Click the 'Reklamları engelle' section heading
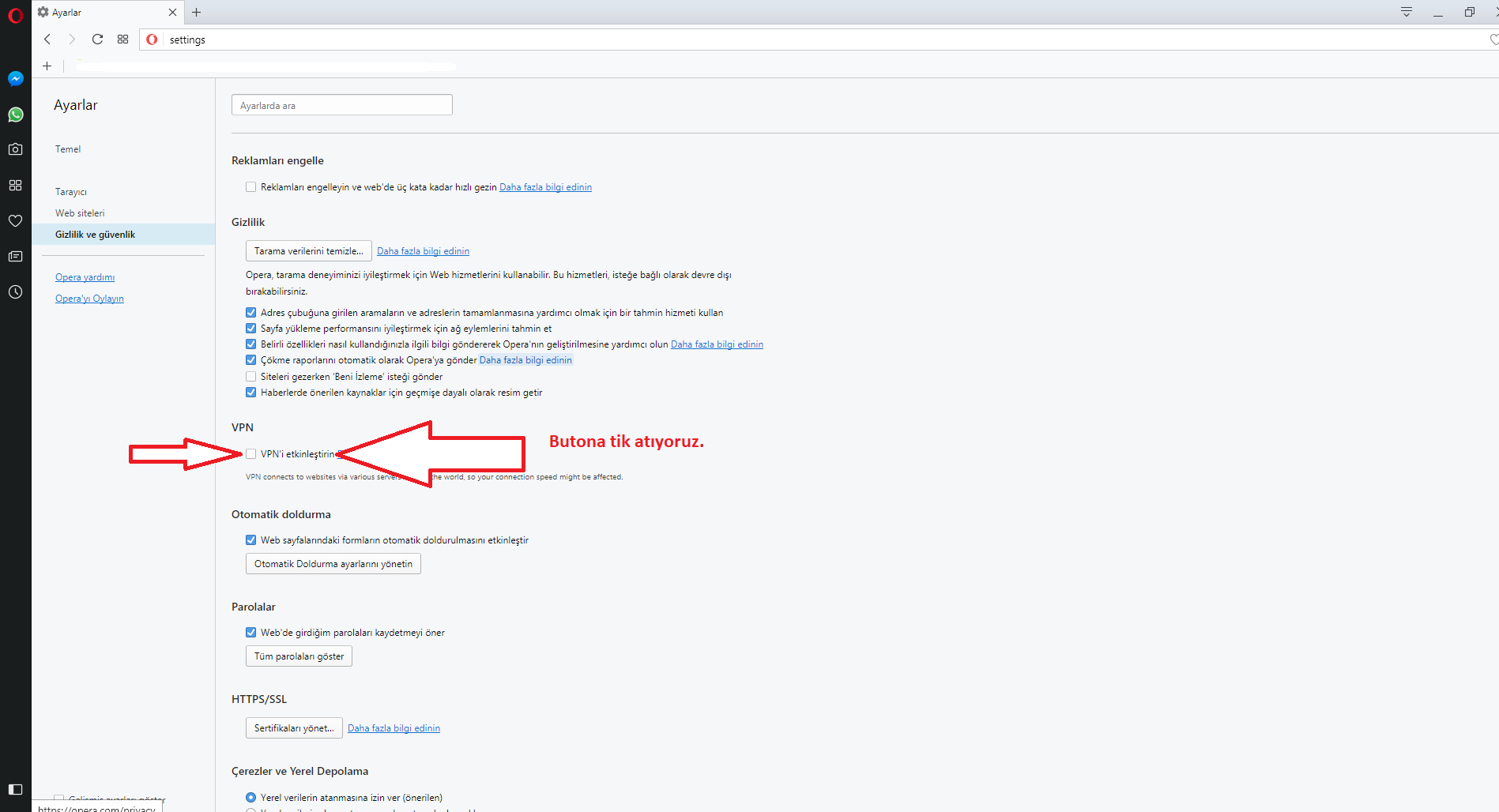Screen dimensions: 1499x812 [x=277, y=160]
